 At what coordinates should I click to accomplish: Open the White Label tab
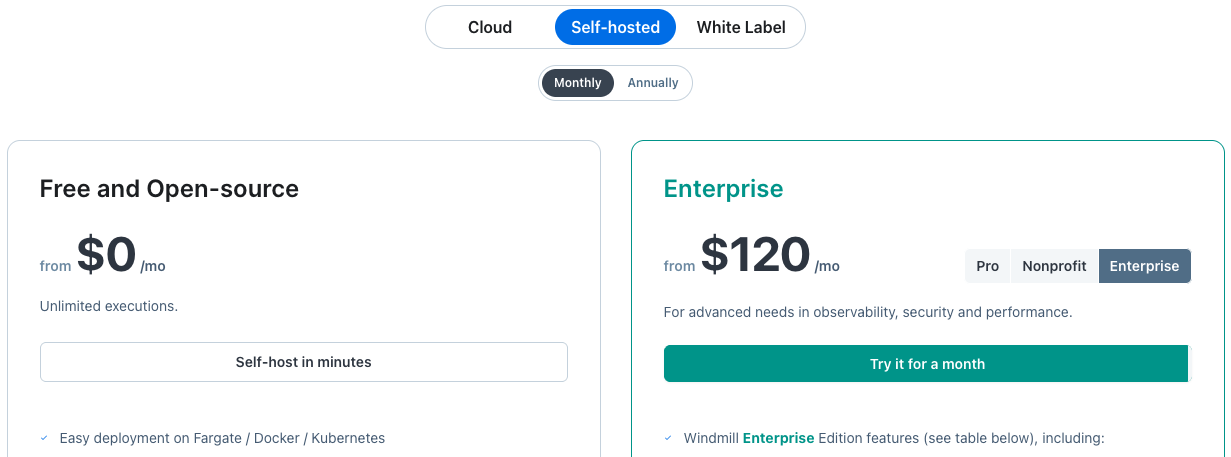click(x=741, y=27)
